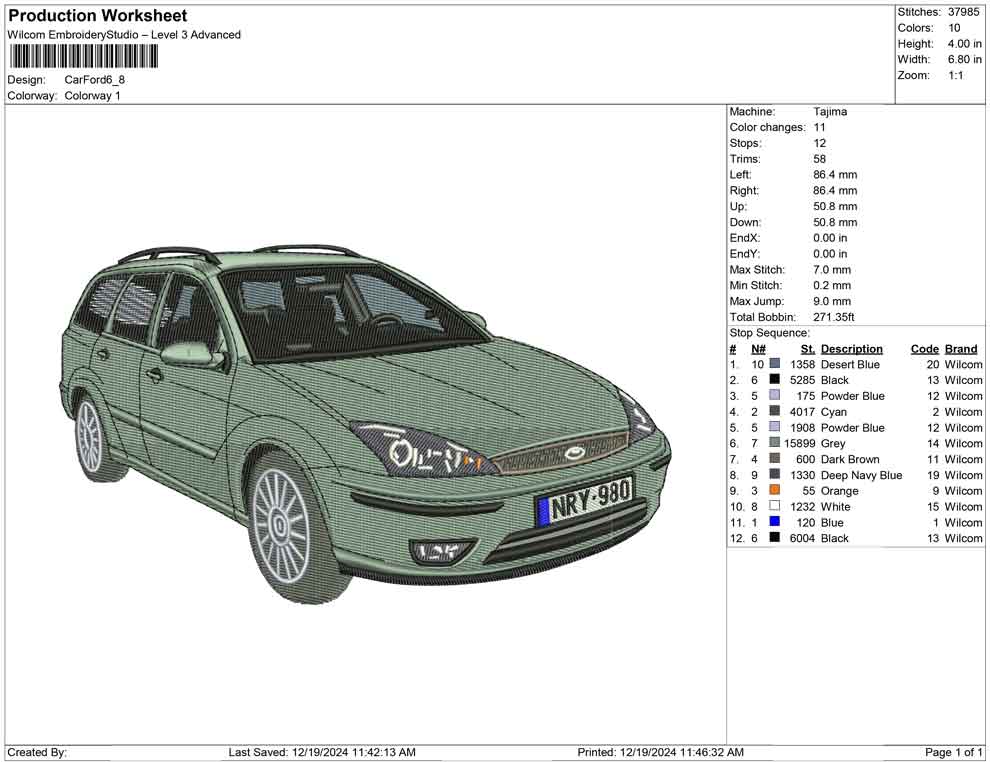Click the Production Worksheet title
The image size is (990, 762).
click(x=97, y=16)
